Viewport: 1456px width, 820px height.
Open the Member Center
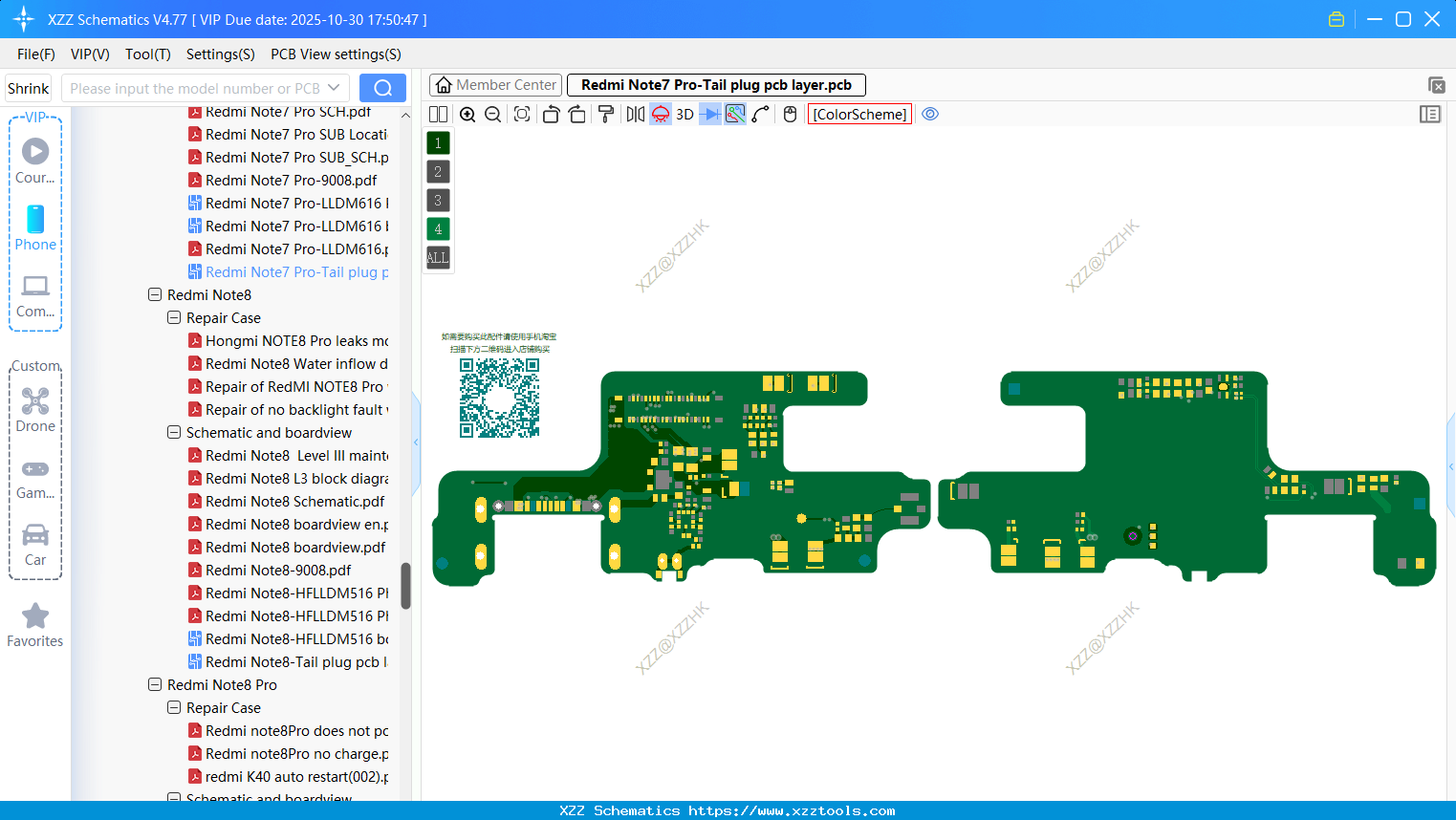pos(495,84)
